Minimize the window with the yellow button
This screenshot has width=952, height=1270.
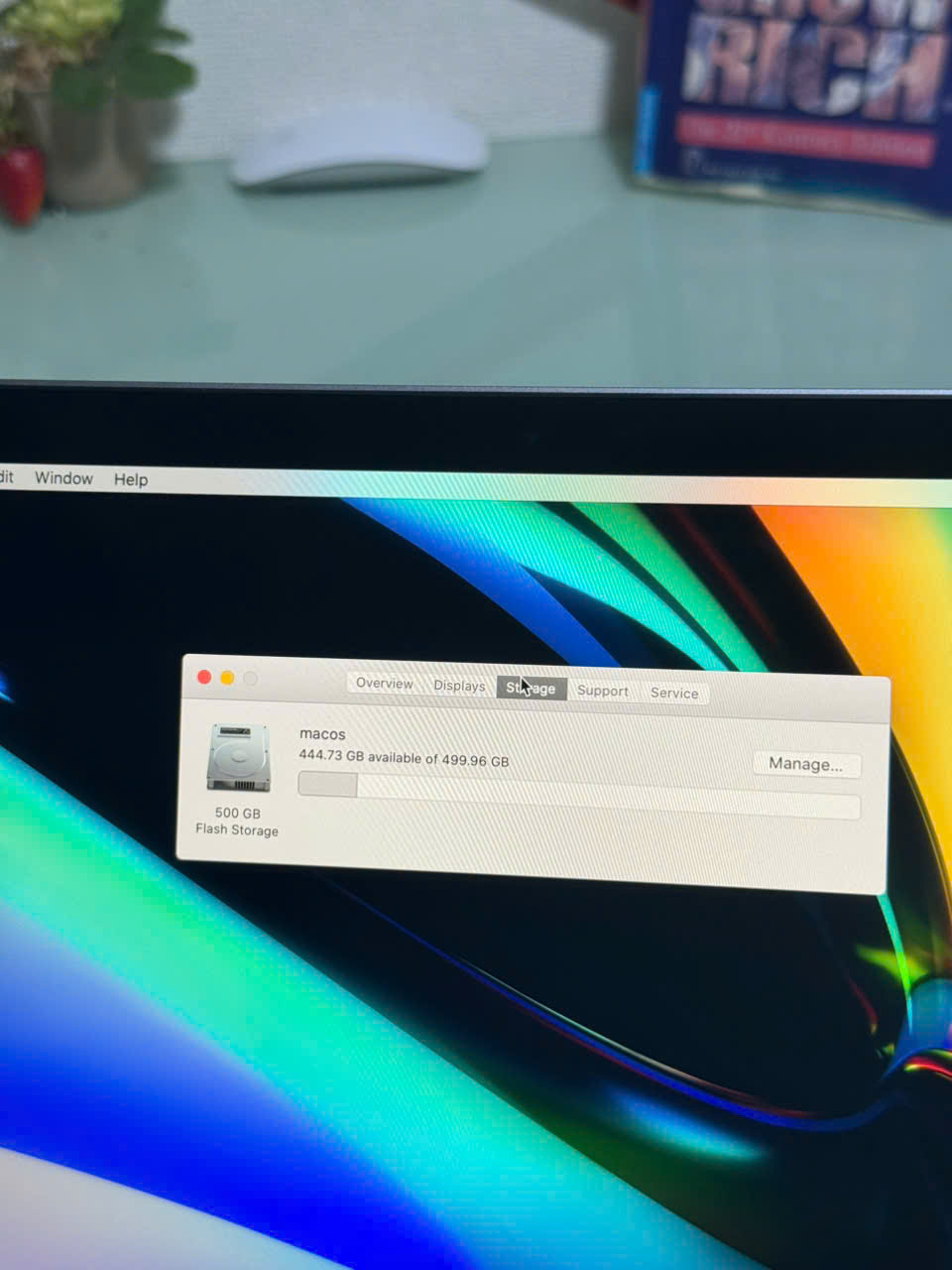(x=227, y=678)
